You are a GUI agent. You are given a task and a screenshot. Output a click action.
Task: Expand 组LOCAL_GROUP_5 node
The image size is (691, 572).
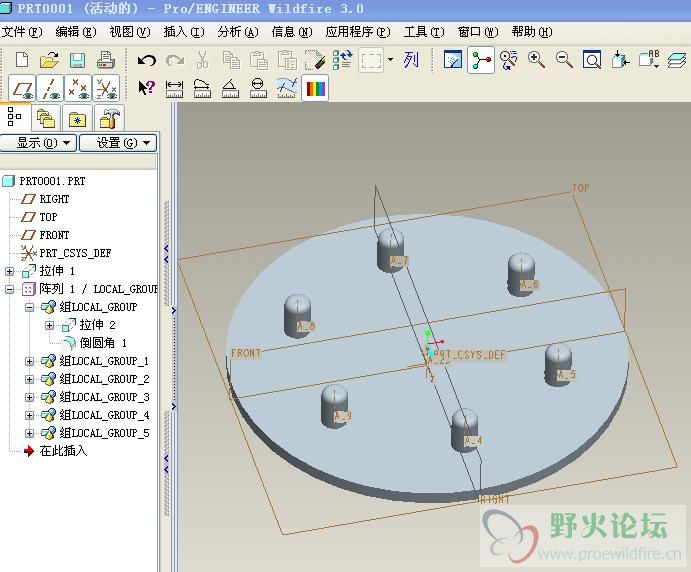pos(30,433)
